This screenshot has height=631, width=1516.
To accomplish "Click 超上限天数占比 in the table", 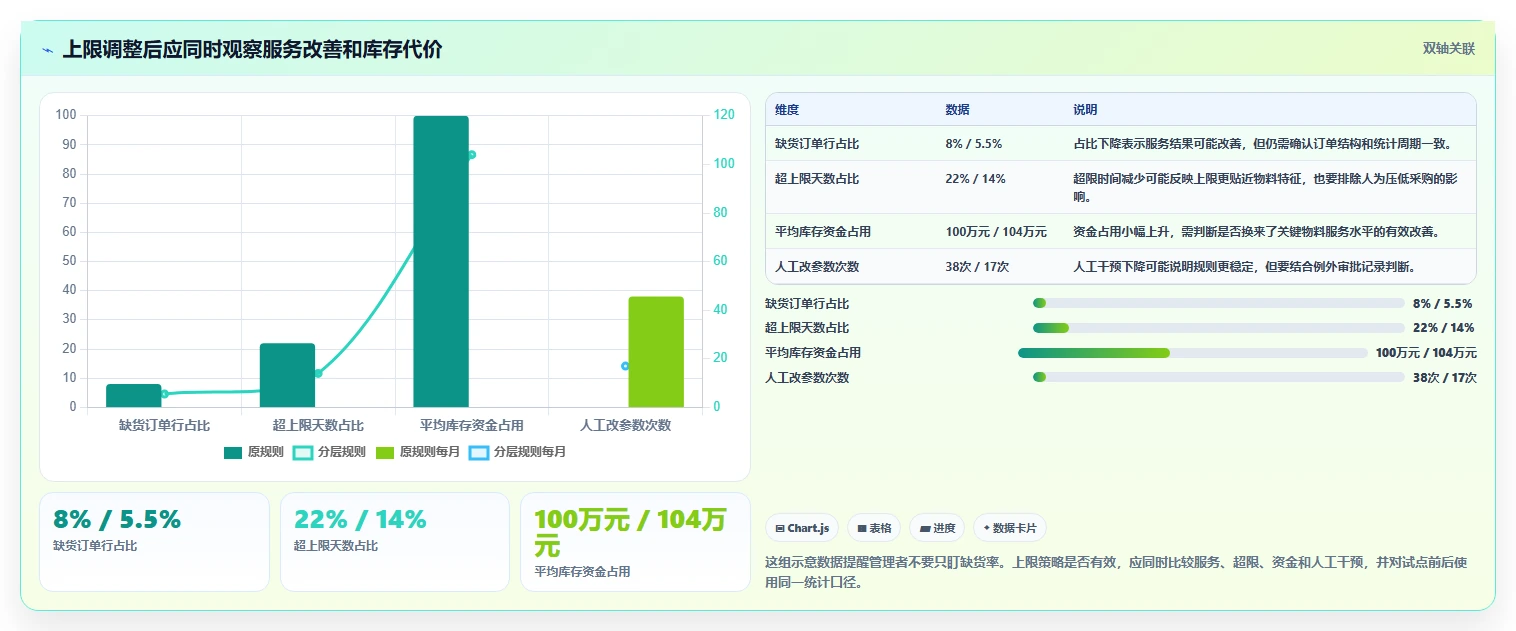I will (x=817, y=179).
